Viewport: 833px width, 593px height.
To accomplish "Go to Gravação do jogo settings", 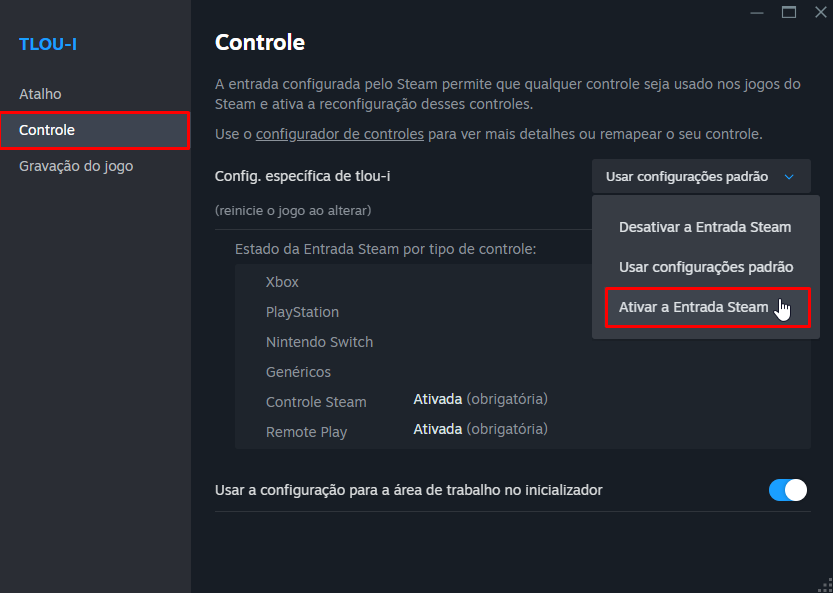I will click(x=74, y=166).
